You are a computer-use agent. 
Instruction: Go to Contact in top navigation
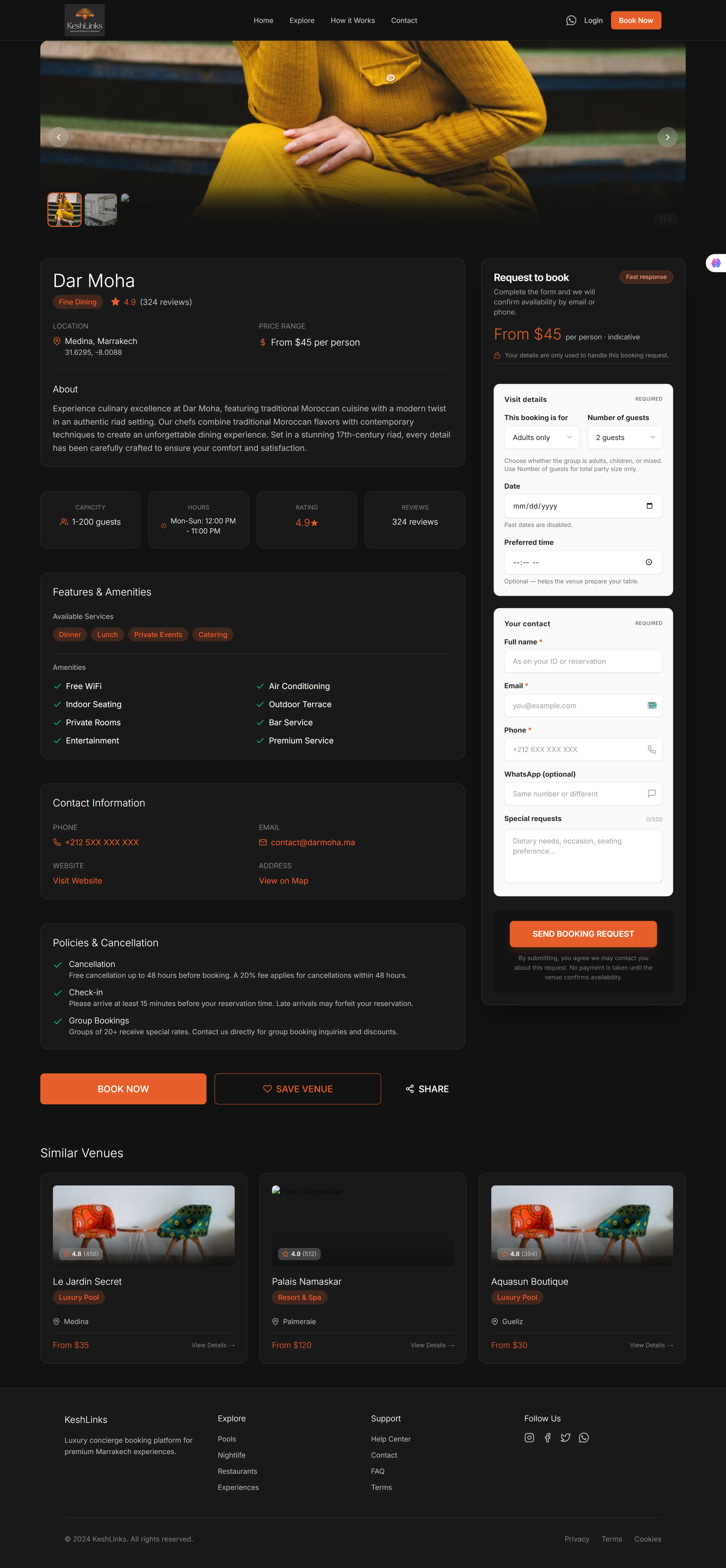coord(404,20)
